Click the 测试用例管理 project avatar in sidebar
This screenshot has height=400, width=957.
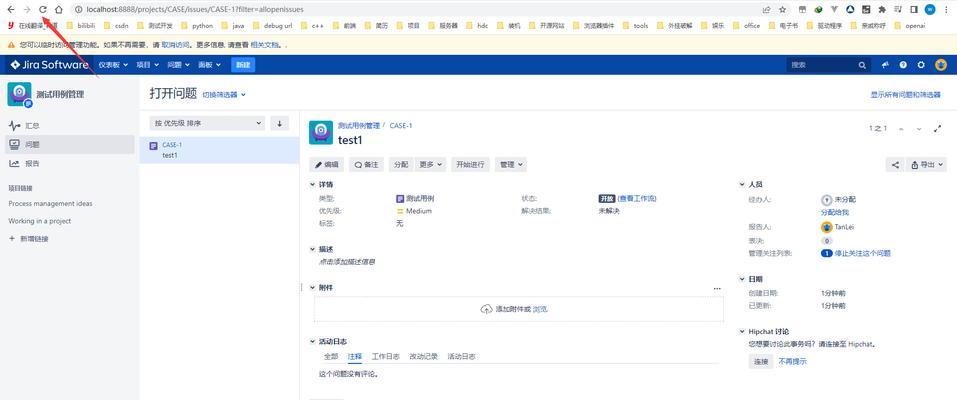[x=20, y=95]
